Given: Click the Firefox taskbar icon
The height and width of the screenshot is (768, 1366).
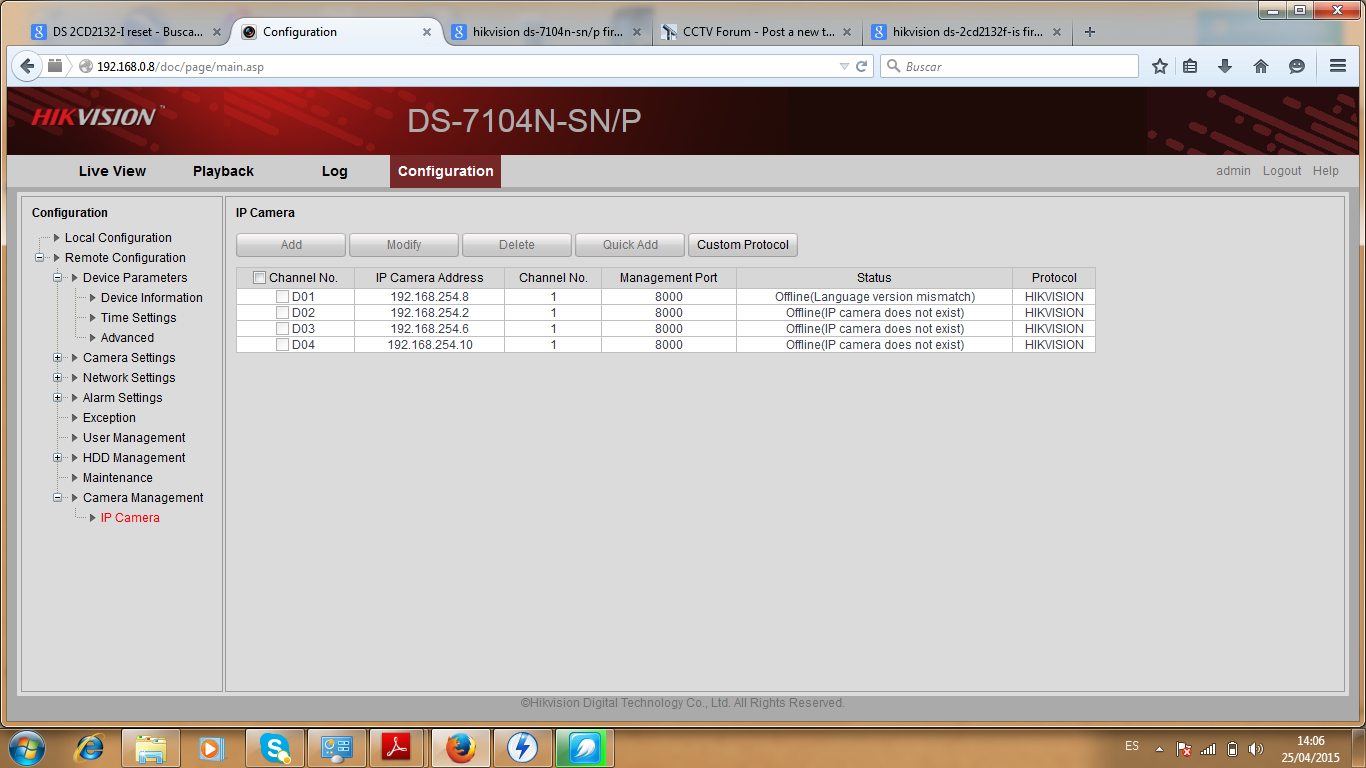Looking at the screenshot, I should coord(460,748).
